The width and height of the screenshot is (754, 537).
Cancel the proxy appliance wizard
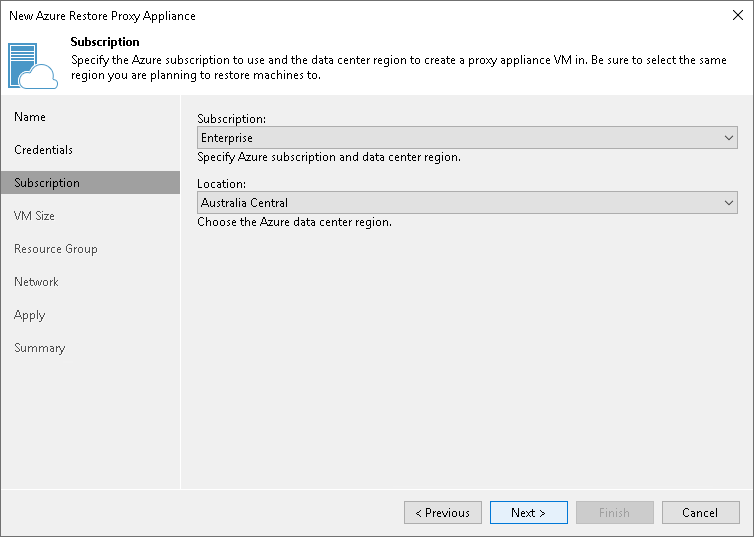pos(700,512)
